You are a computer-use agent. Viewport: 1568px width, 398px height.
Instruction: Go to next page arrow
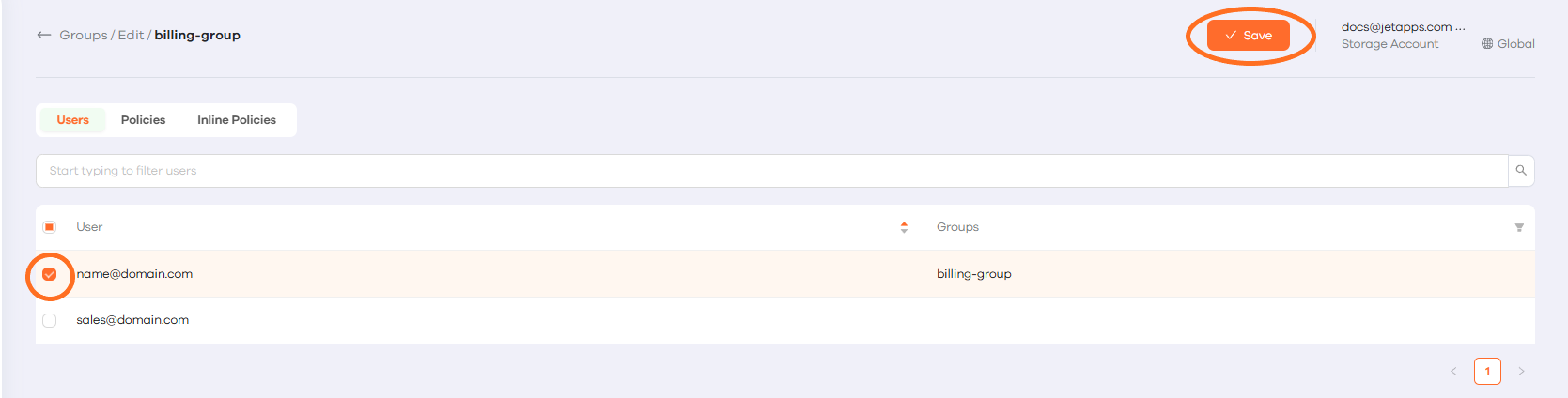[x=1521, y=372]
